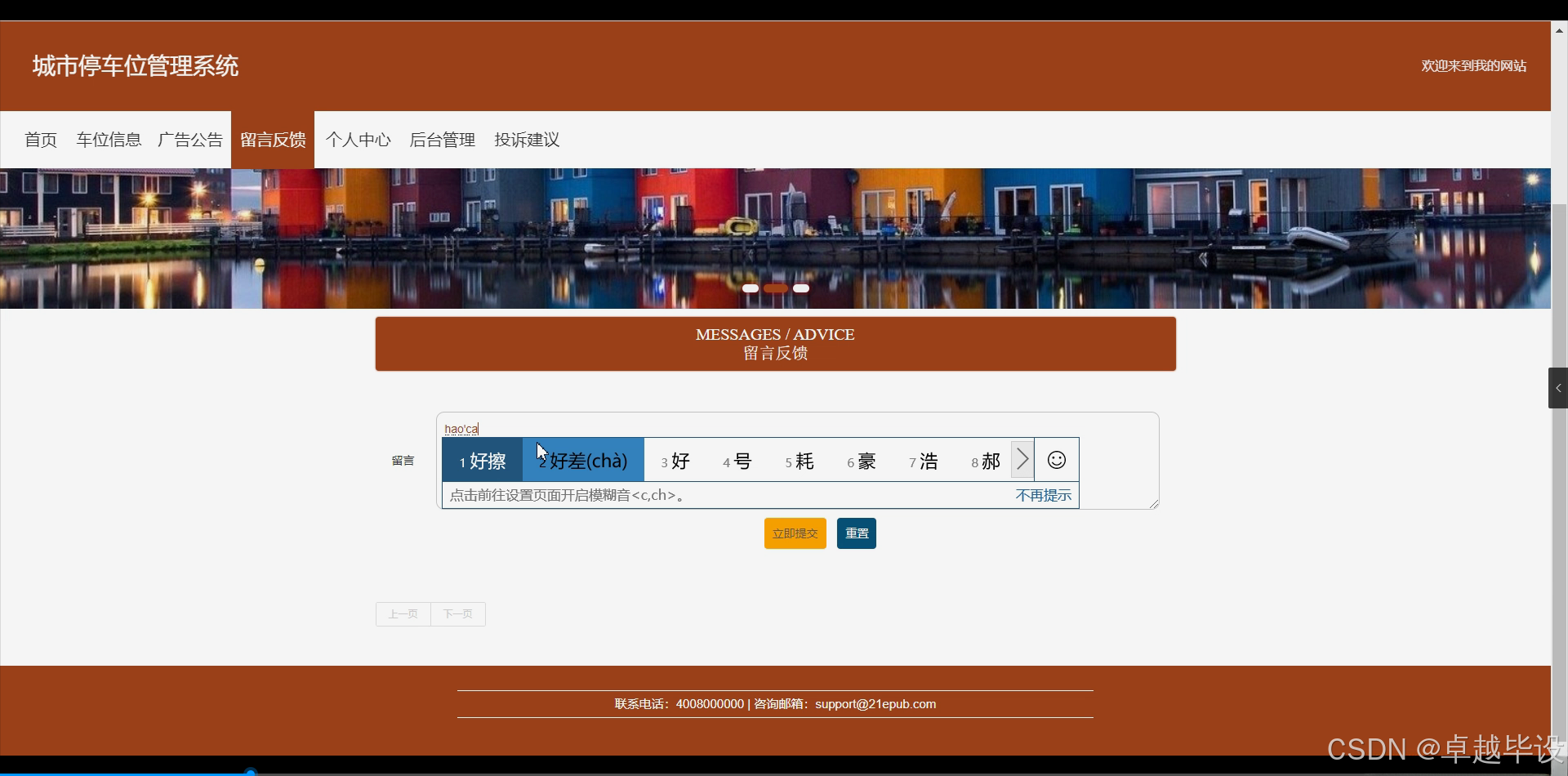The height and width of the screenshot is (776, 1568).
Task: Click the next-page arrow in the IME candidate bar
Action: (x=1021, y=459)
